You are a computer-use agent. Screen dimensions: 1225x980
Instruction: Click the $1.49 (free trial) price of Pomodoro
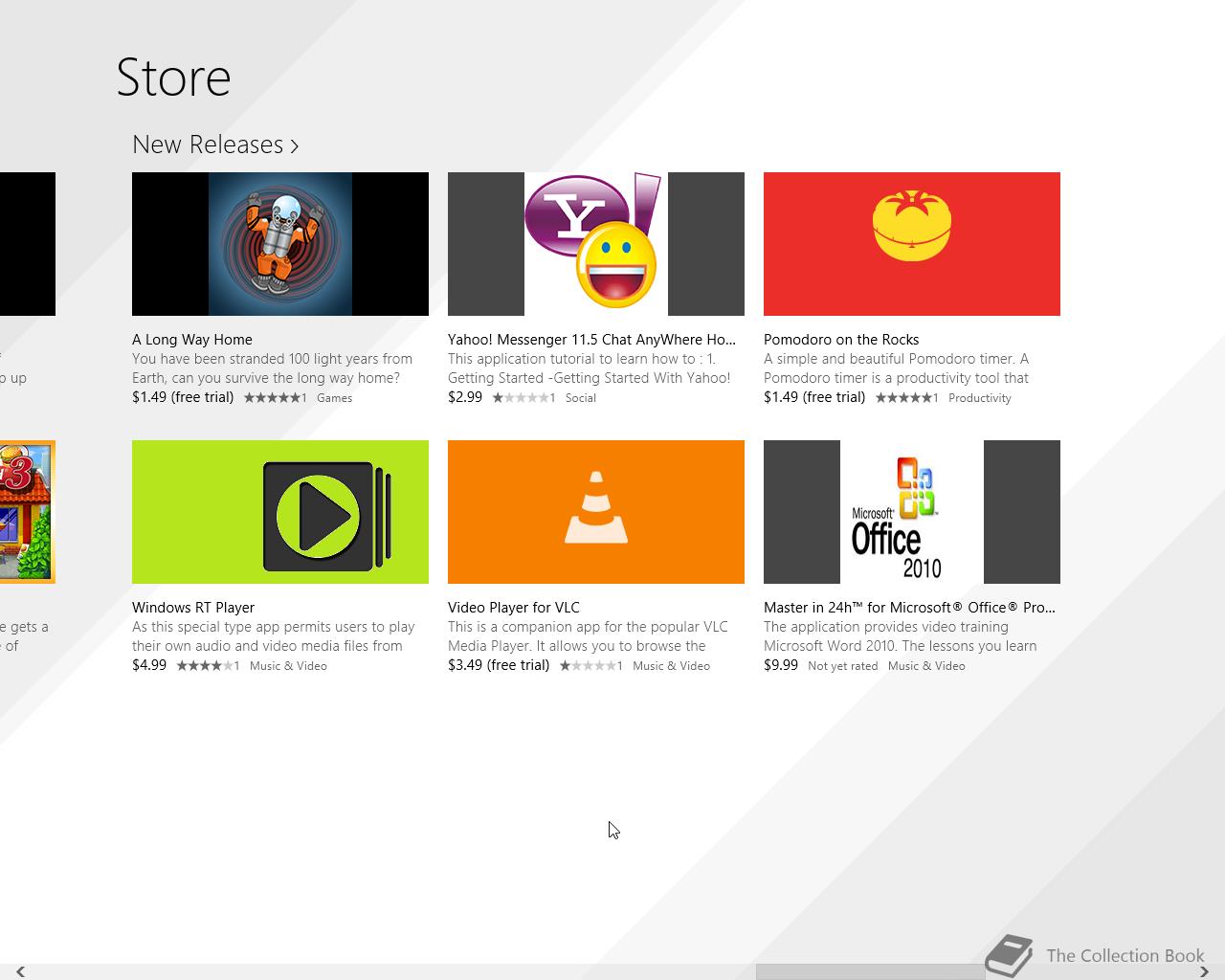click(814, 397)
